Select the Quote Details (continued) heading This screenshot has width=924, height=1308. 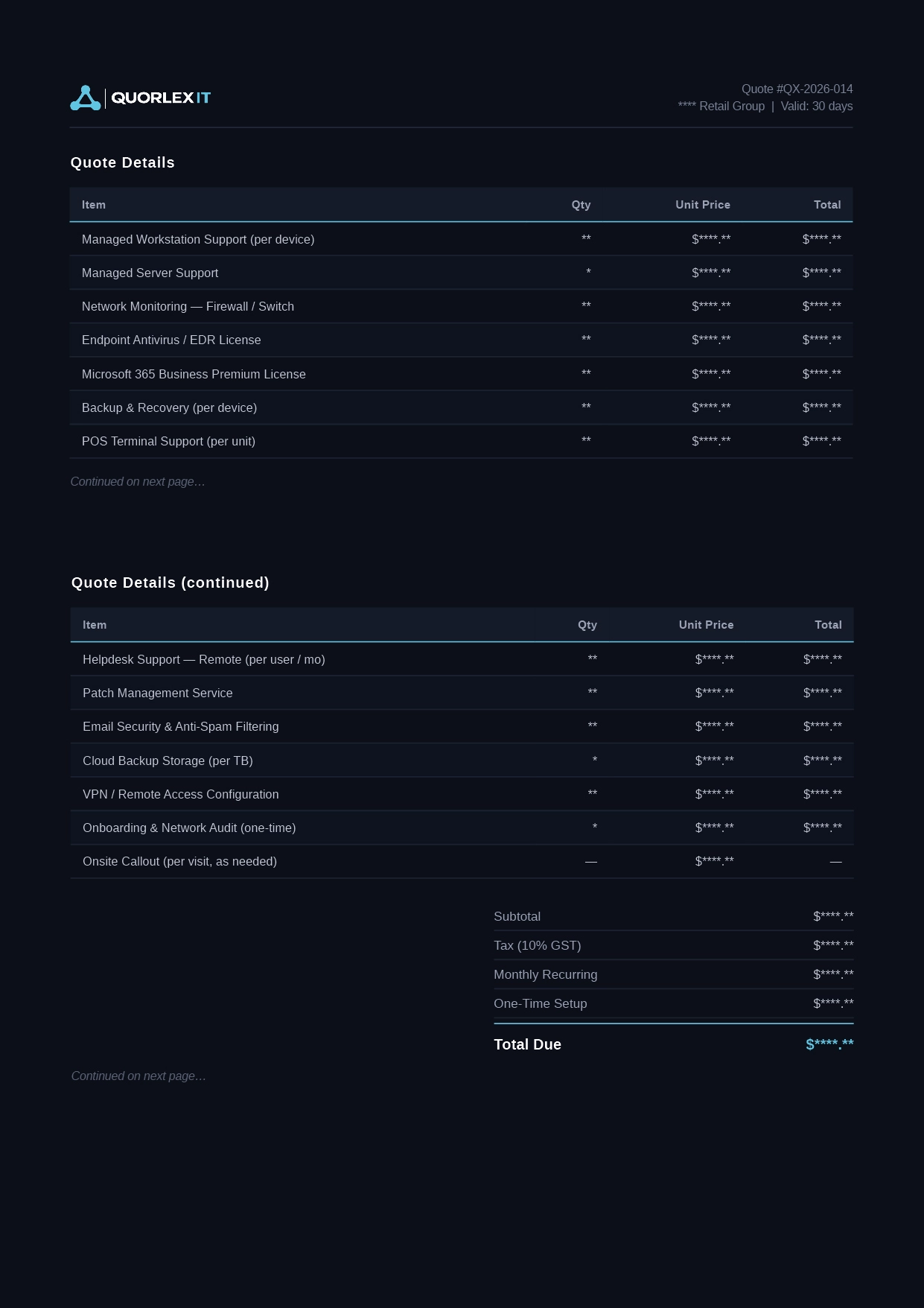pos(171,582)
